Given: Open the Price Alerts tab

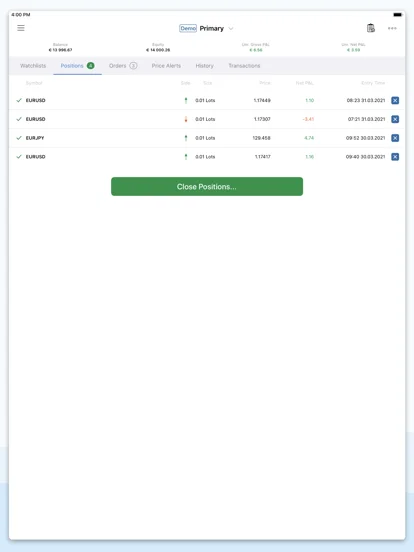Looking at the screenshot, I should (166, 65).
